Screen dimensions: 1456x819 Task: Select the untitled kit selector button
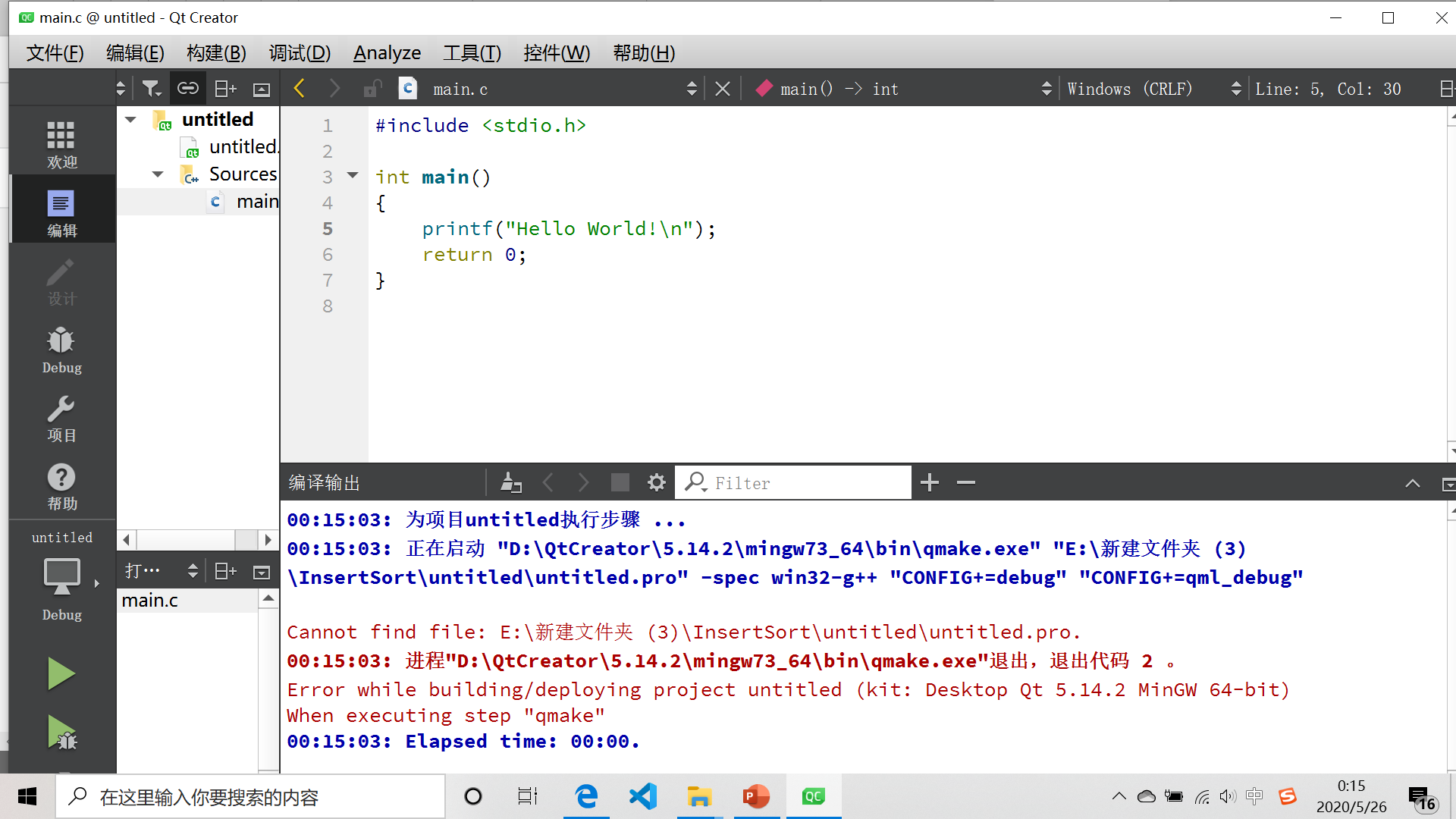62,576
